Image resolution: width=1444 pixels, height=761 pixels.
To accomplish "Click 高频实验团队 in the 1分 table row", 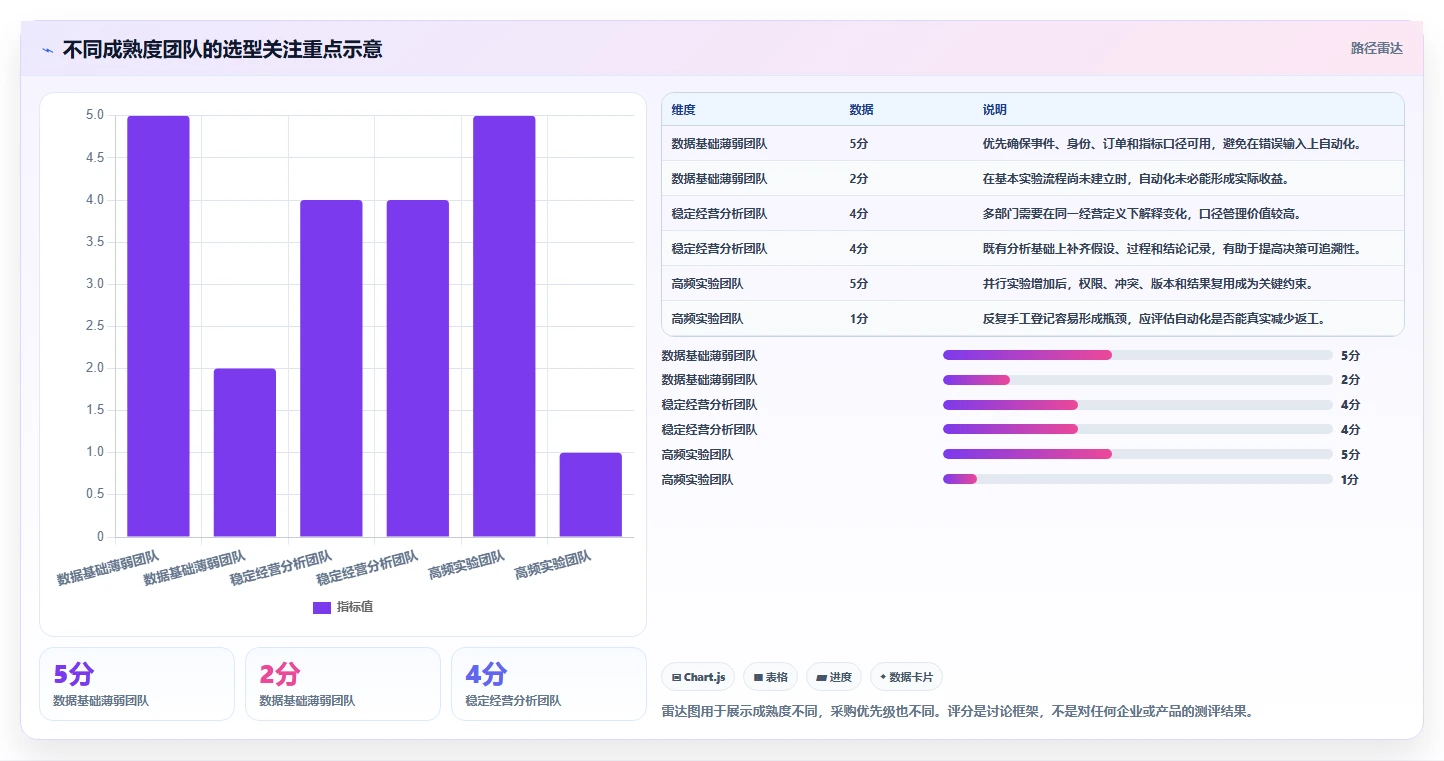I will (x=708, y=319).
